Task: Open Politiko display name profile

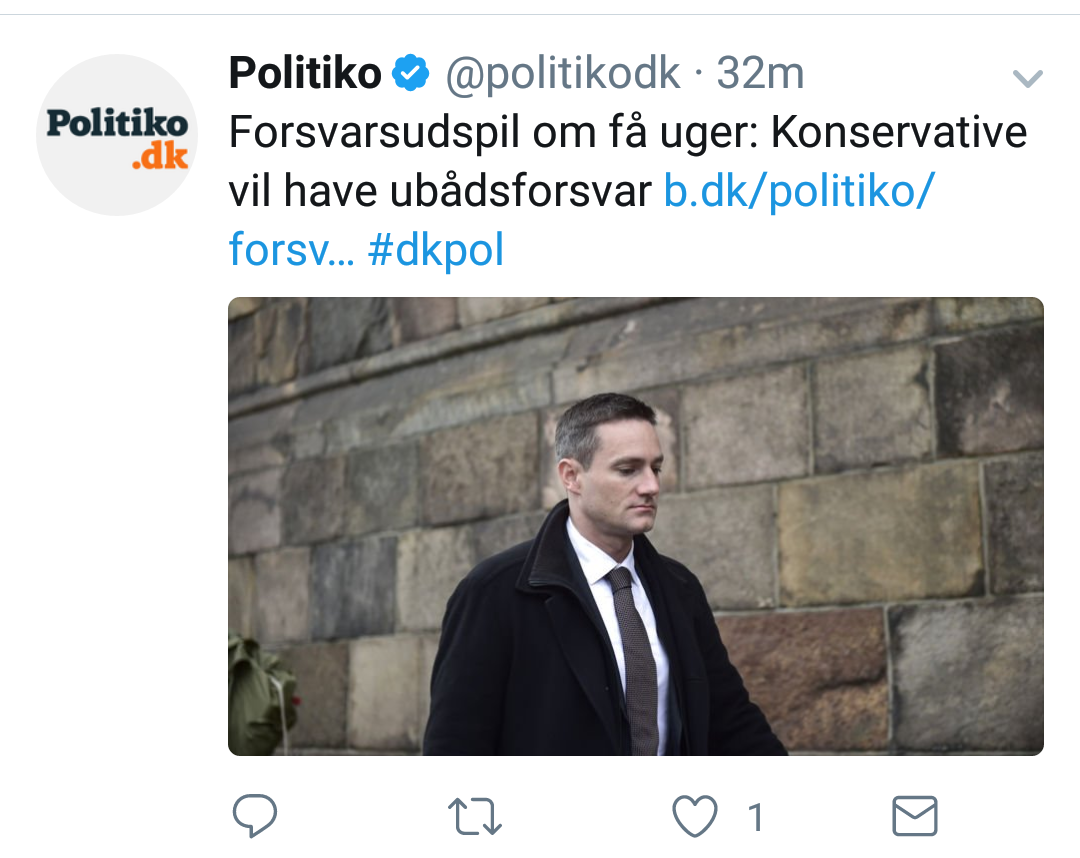Action: [305, 73]
